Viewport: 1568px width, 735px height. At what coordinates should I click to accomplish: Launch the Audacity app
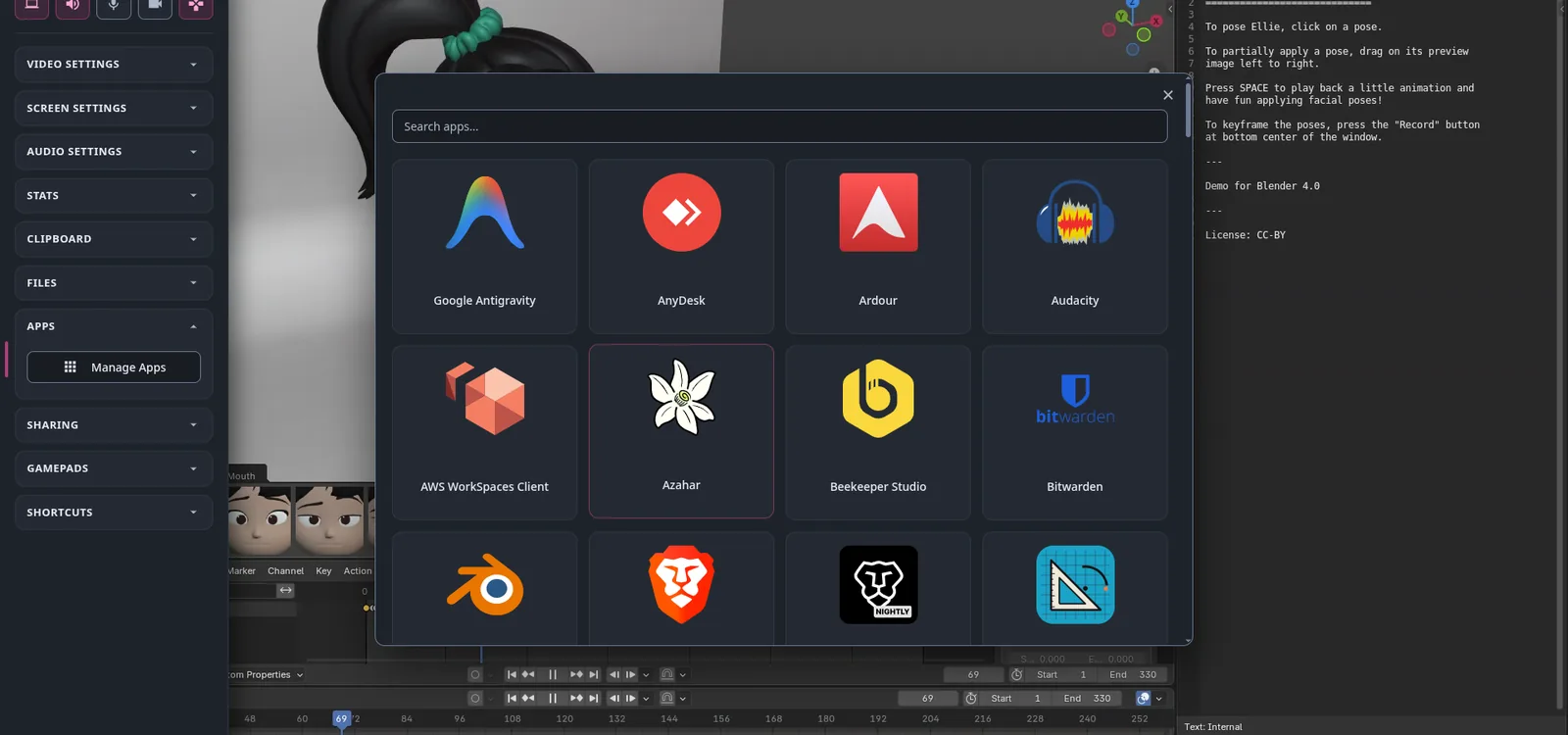point(1075,246)
